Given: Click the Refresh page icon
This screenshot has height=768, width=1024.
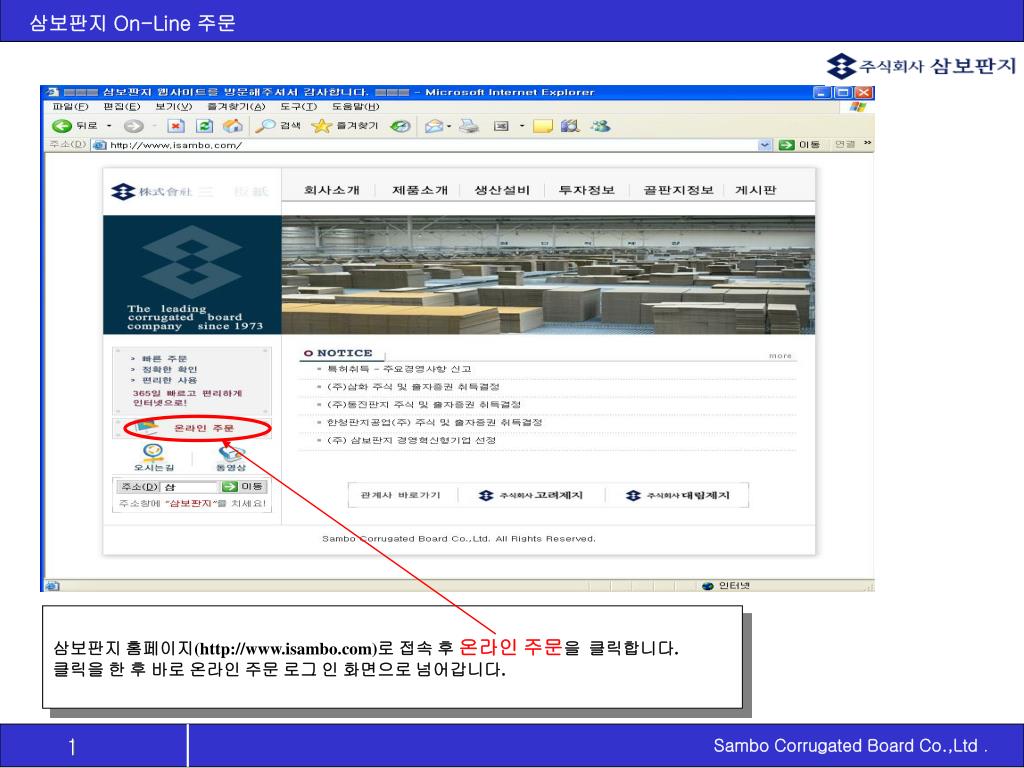Looking at the screenshot, I should point(204,126).
